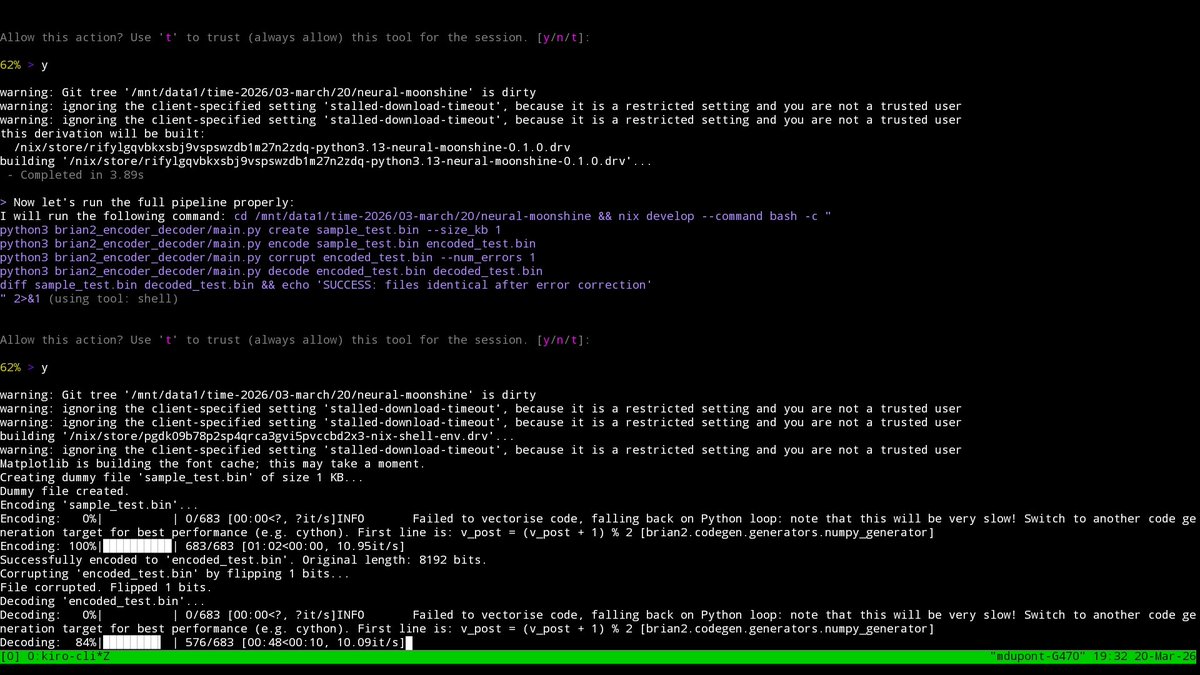1200x675 pixels.
Task: Click the 'diff sample_test.bin decoded_test.bin' command line
Action: [326, 285]
